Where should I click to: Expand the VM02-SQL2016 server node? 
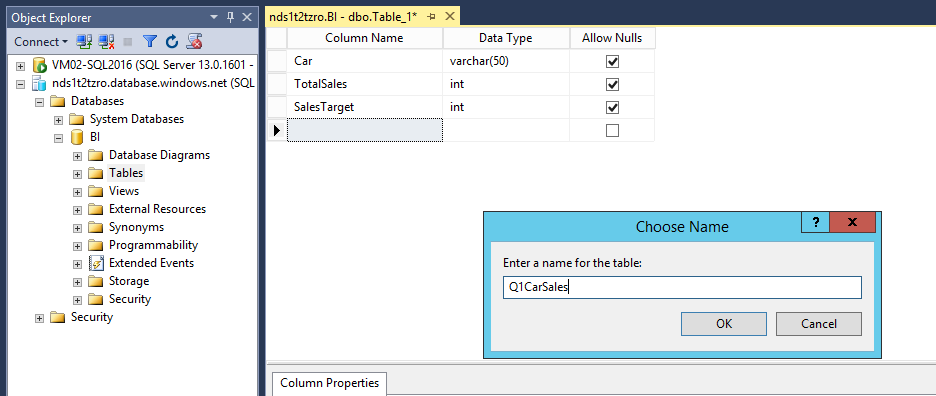click(20, 66)
